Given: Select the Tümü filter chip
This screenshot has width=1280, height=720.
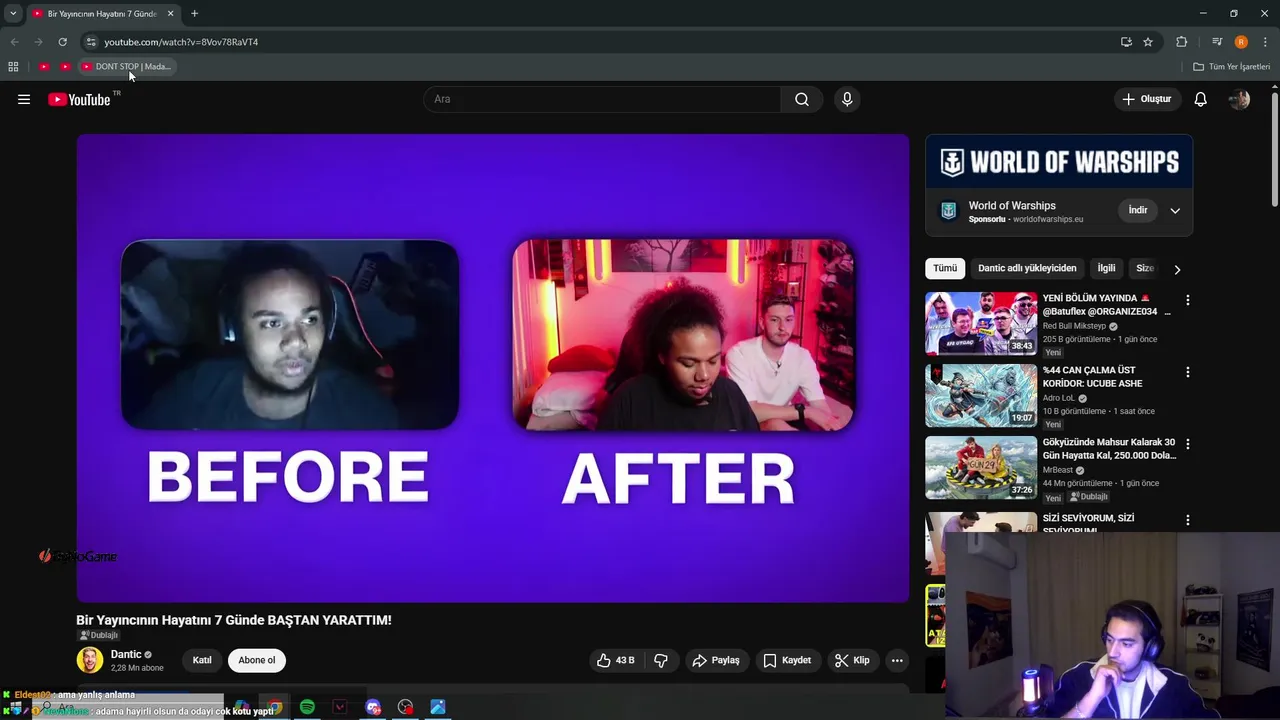Looking at the screenshot, I should (945, 268).
